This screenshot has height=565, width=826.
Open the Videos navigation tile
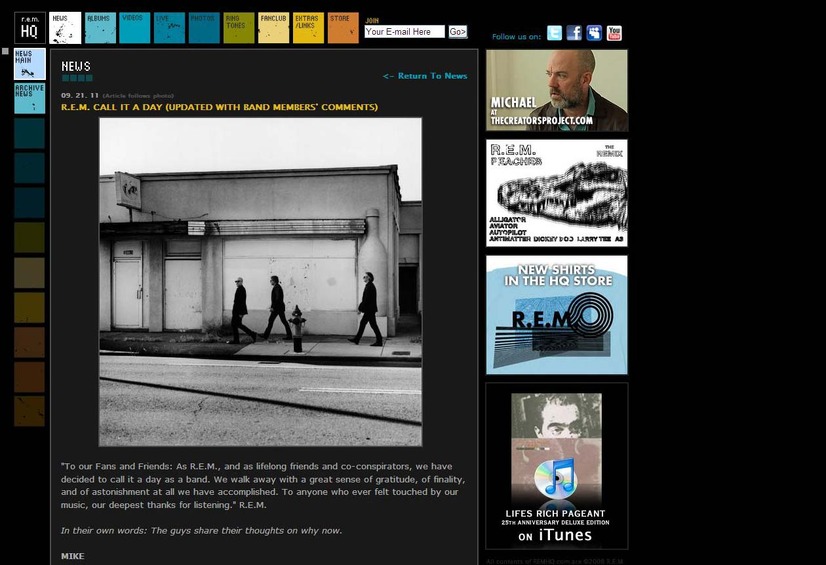(135, 28)
